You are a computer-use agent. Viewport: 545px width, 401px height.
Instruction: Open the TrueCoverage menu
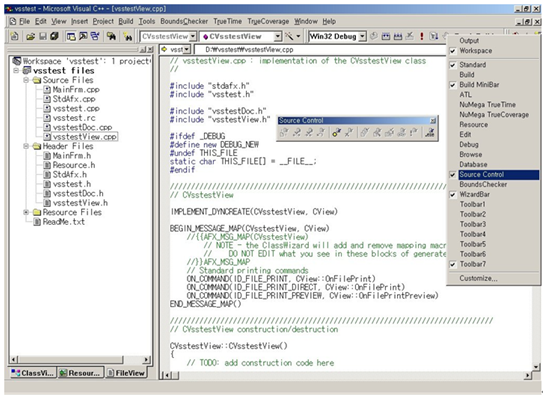[268, 22]
